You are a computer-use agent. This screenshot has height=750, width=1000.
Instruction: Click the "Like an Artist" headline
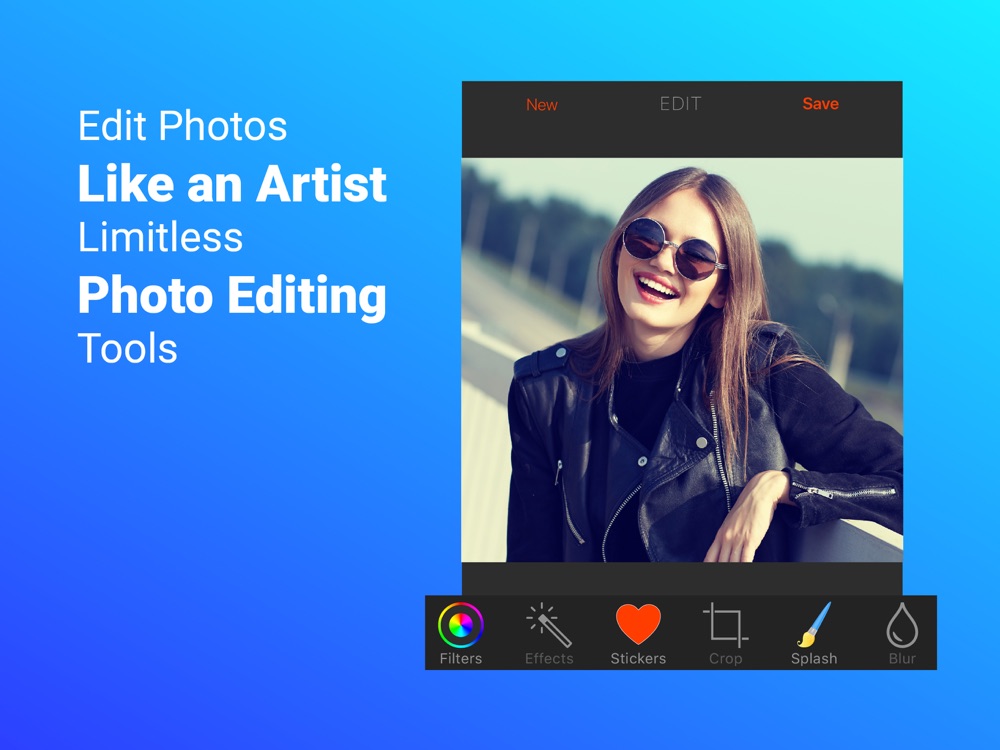pyautogui.click(x=232, y=184)
